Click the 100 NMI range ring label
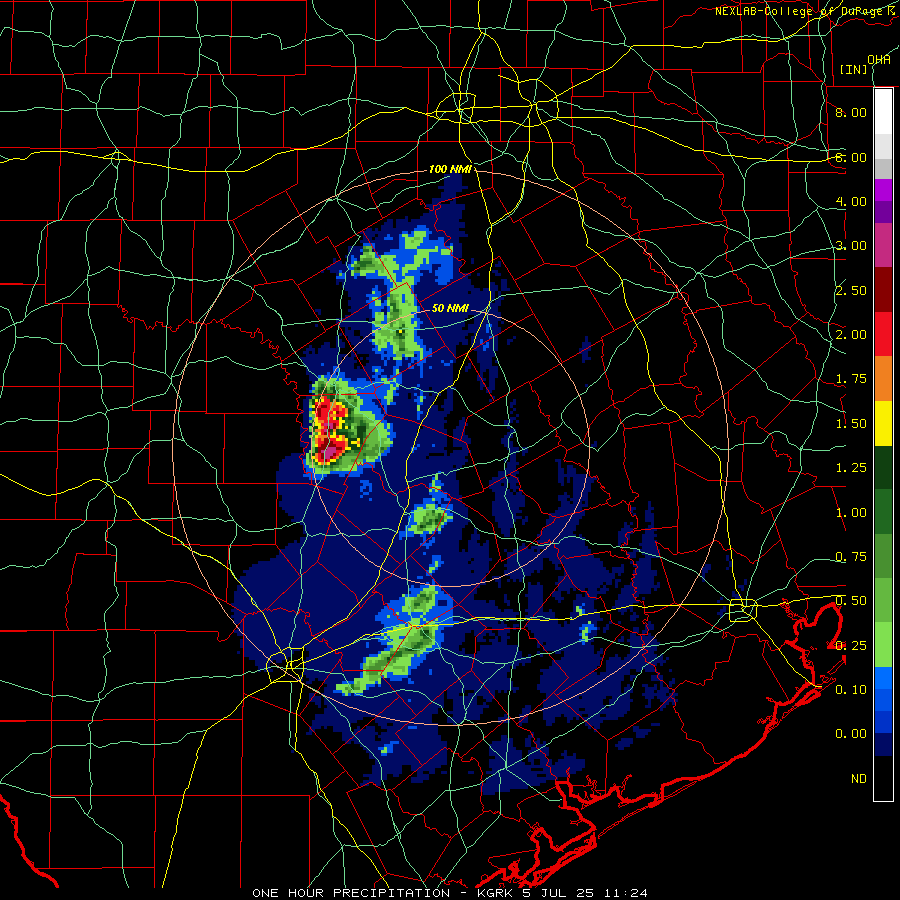This screenshot has height=900, width=900. (450, 169)
